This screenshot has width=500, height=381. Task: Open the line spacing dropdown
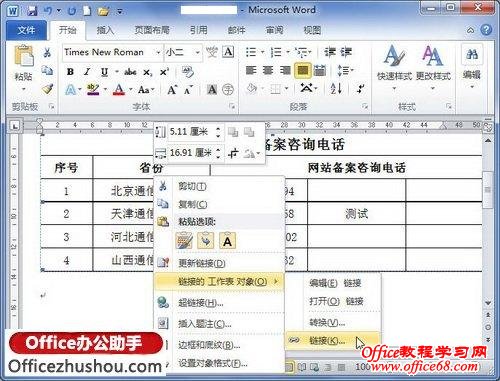click(x=345, y=70)
